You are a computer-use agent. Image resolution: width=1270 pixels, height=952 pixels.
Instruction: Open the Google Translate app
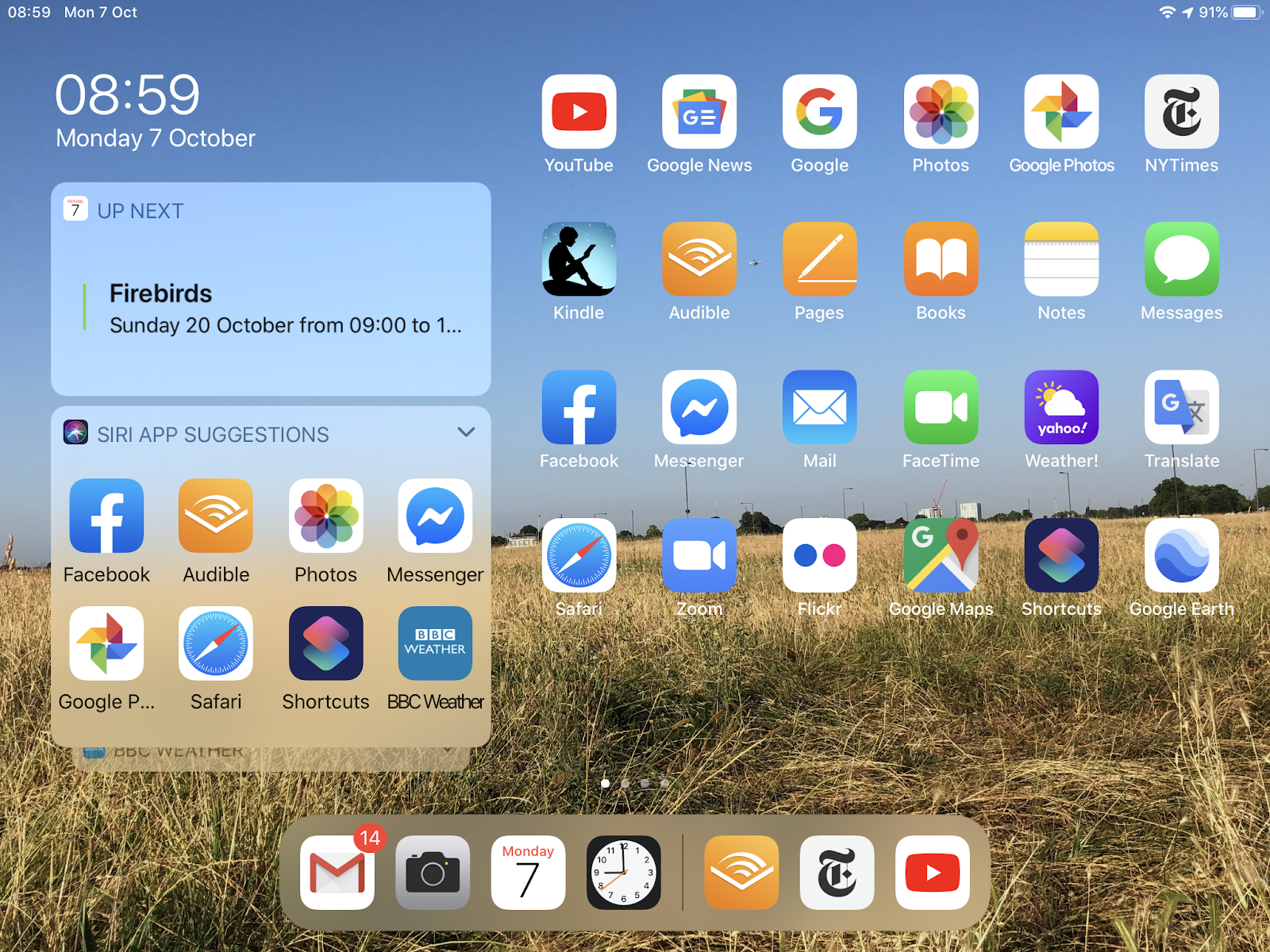click(1181, 407)
